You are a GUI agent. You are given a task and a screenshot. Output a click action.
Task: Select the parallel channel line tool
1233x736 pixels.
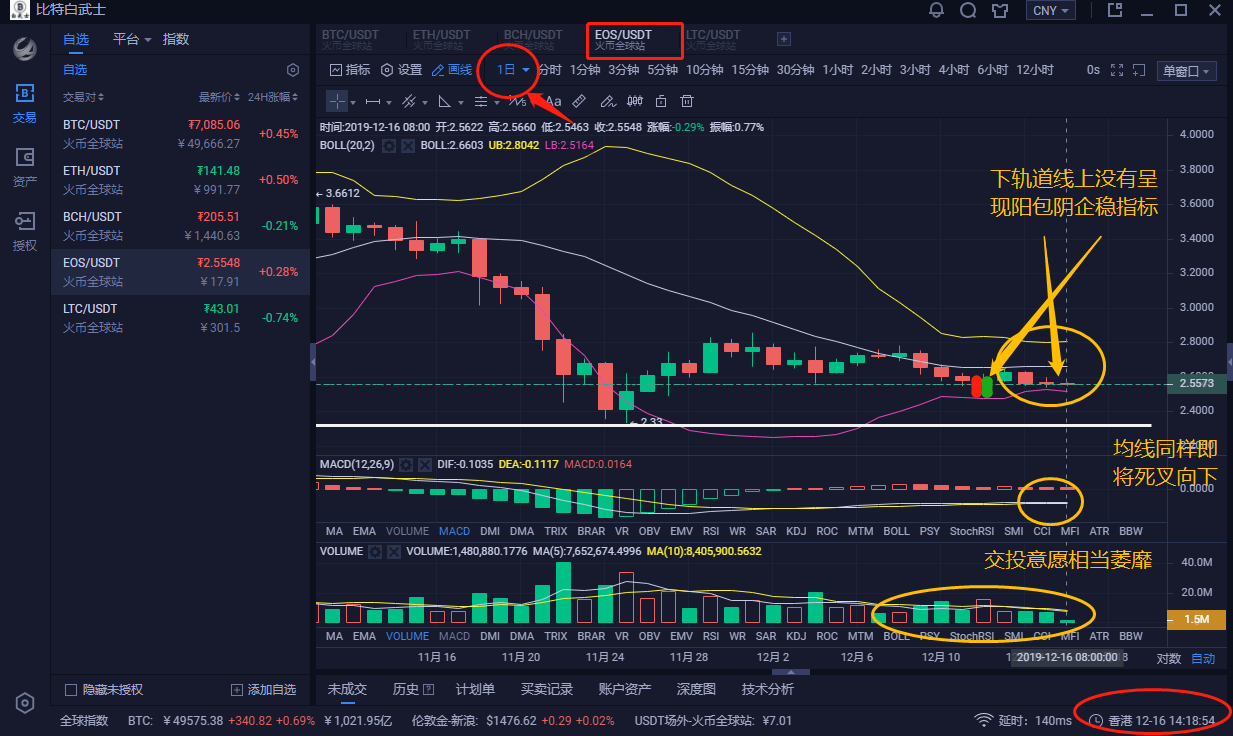(x=409, y=101)
